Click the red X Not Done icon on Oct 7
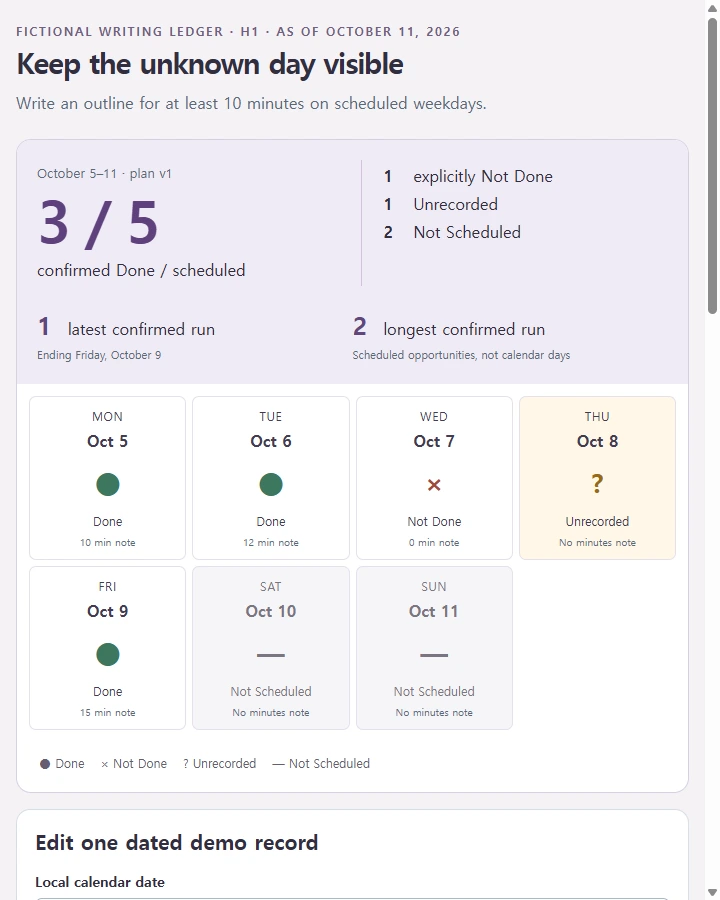 coord(434,485)
